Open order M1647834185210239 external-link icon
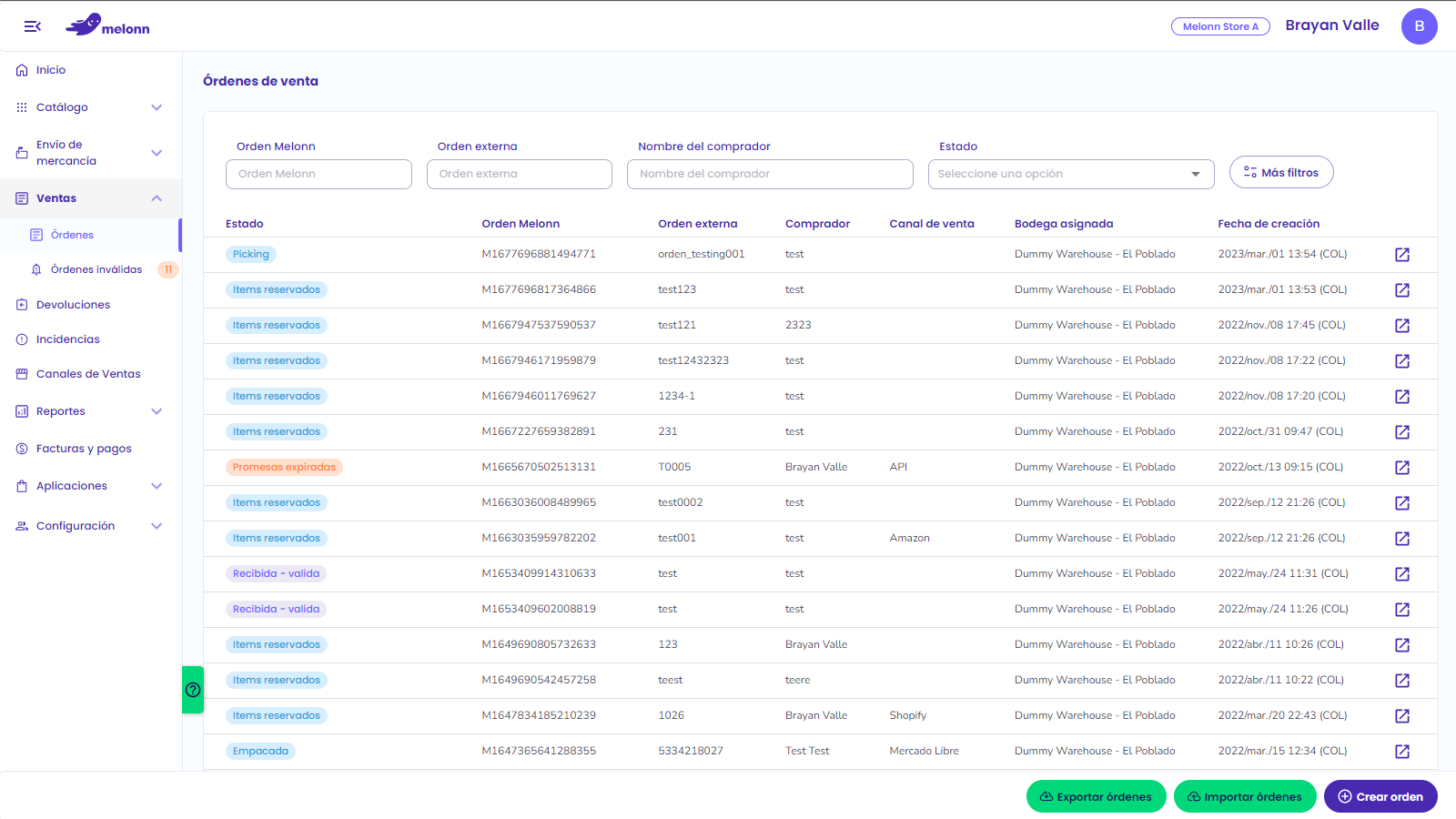Viewport: 1456px width, 819px height. (1402, 716)
